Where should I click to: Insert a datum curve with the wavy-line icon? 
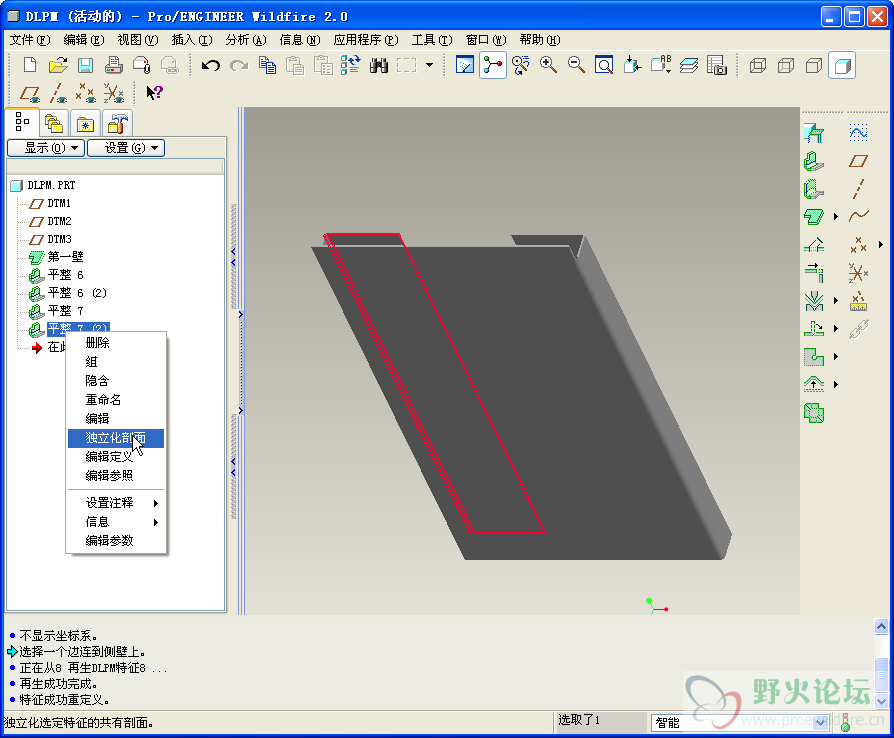tap(859, 217)
